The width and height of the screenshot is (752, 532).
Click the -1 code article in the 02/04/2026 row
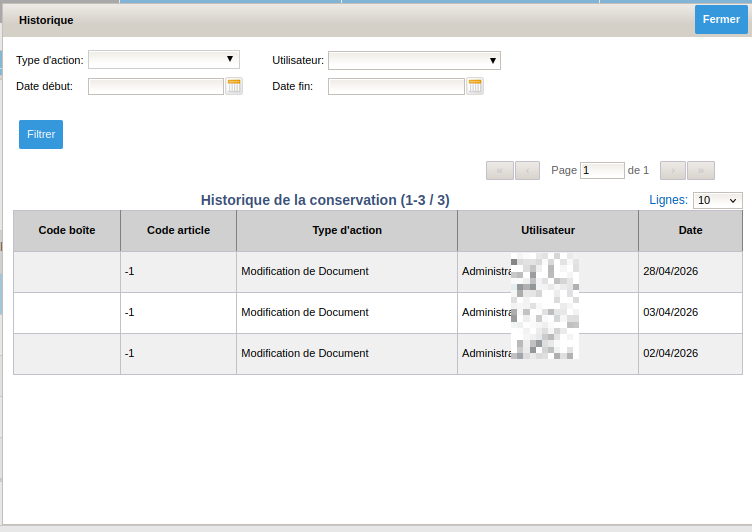coord(129,354)
